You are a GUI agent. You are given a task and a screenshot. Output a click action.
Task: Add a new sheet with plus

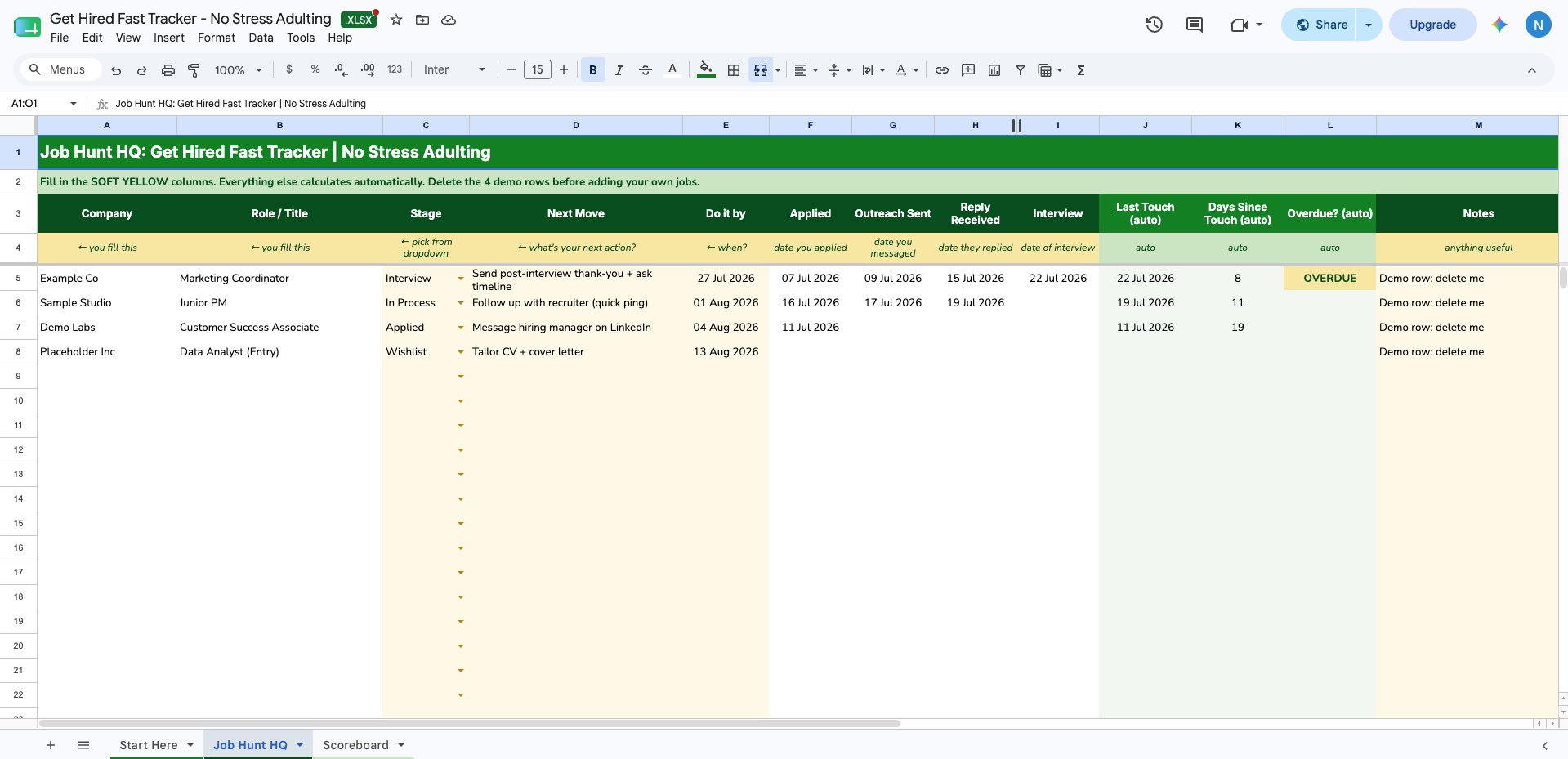pos(51,745)
